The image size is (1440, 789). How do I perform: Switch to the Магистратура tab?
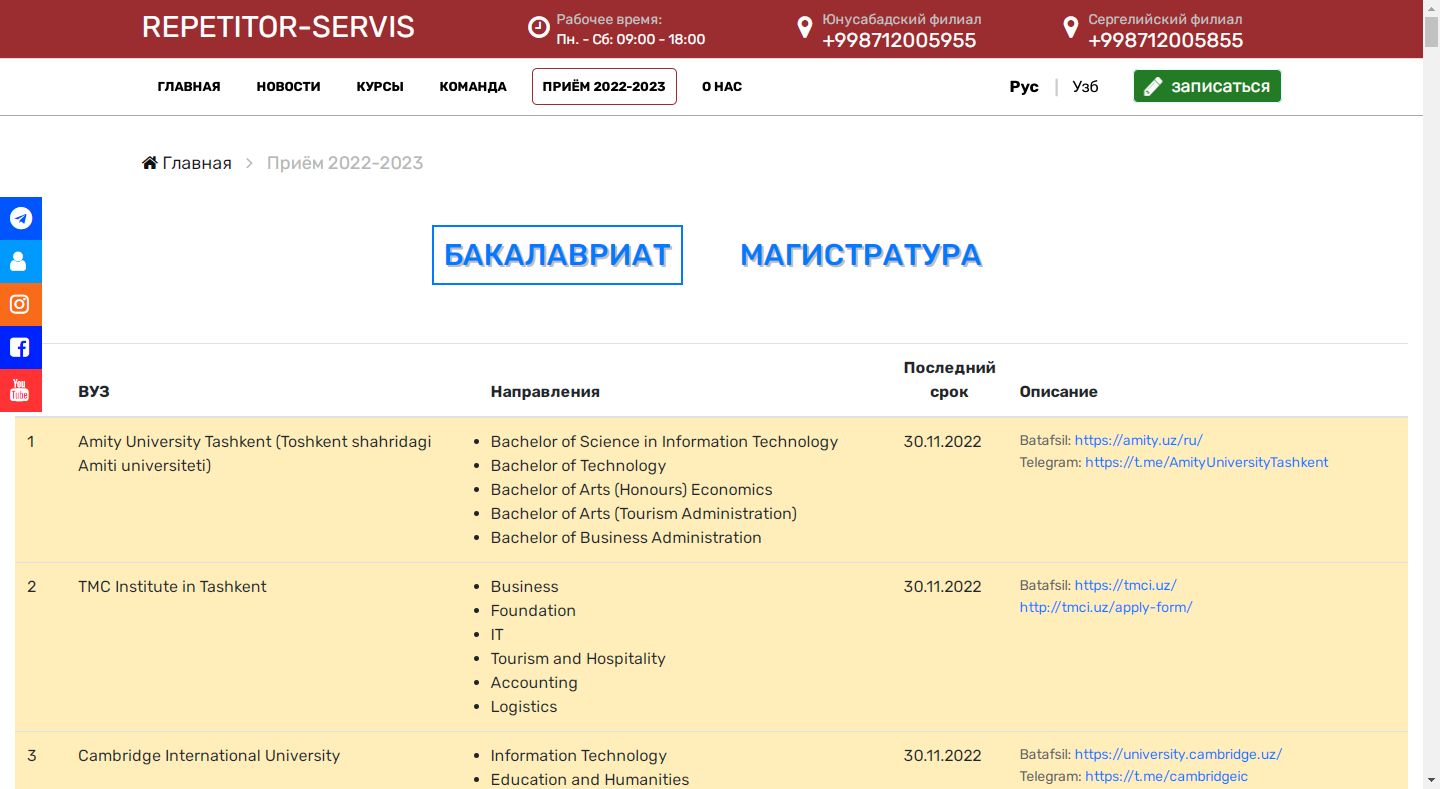tap(860, 255)
